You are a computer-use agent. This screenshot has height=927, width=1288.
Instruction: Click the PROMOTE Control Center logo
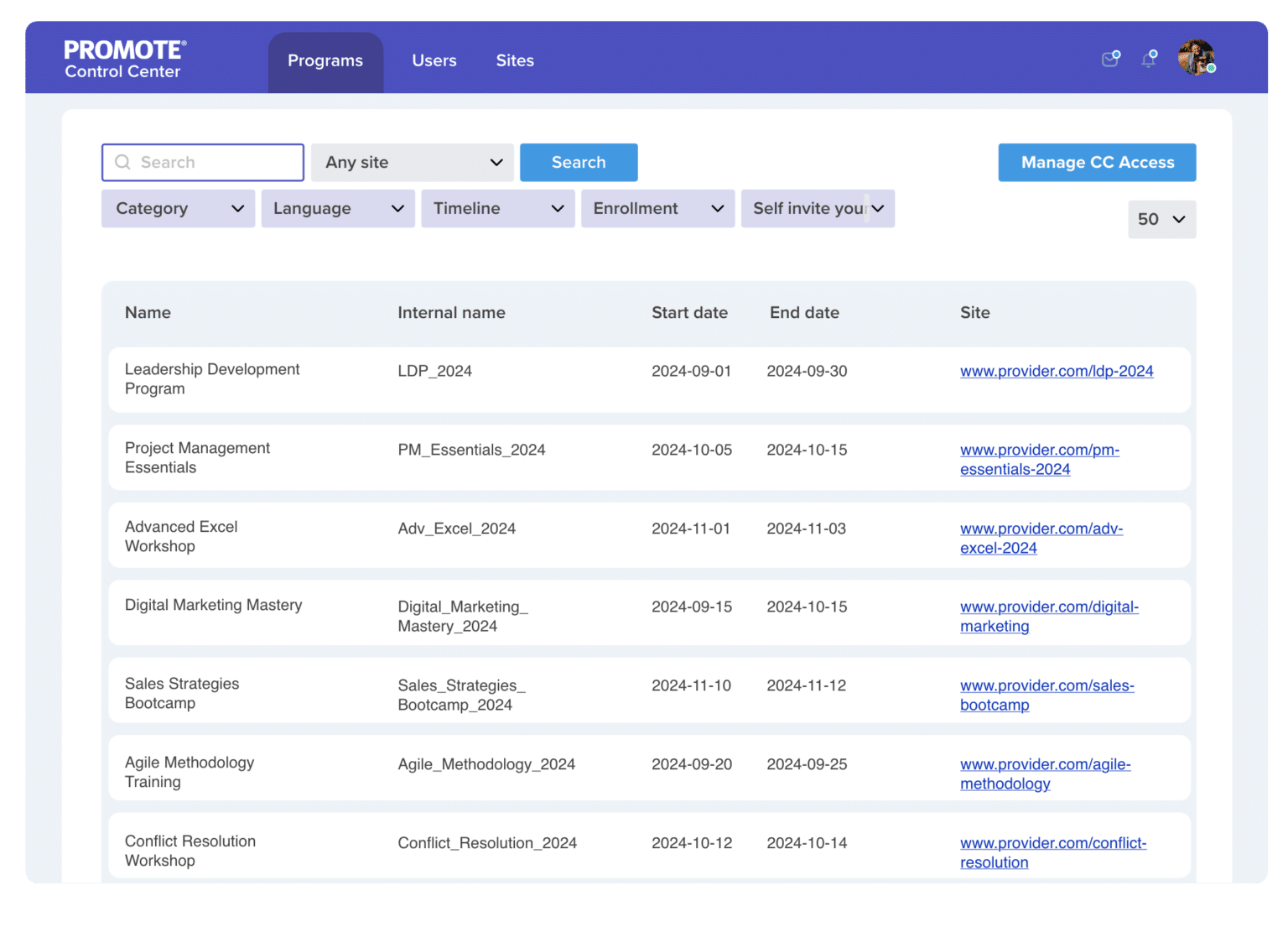pos(125,59)
